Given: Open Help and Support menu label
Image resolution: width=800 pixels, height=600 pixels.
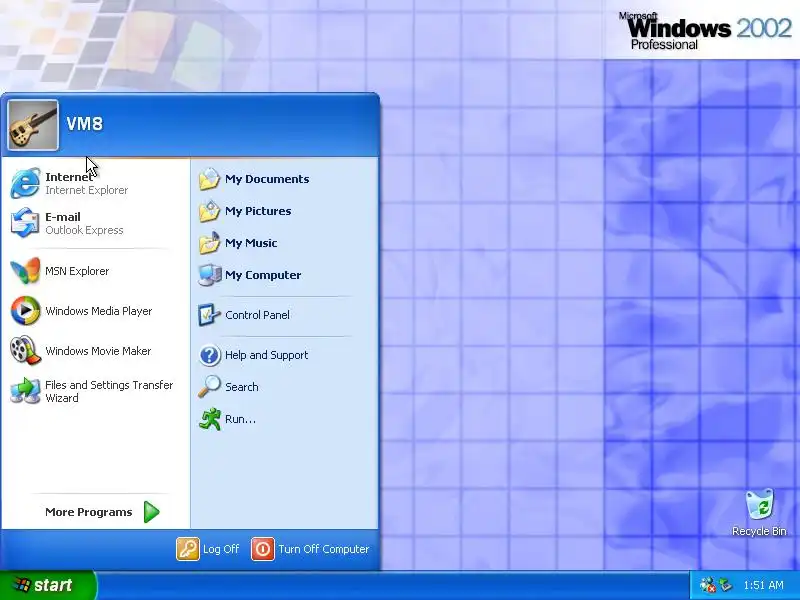Looking at the screenshot, I should point(266,355).
